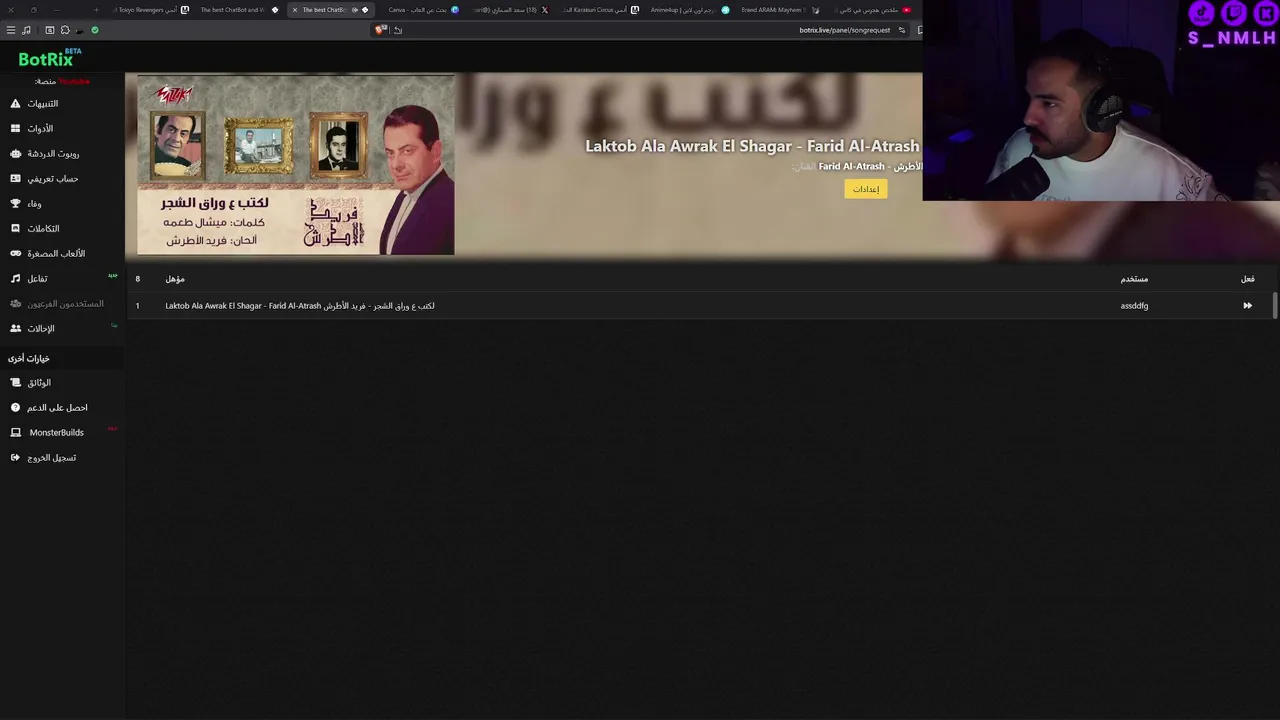Image resolution: width=1280 pixels, height=720 pixels.
Task: Click the BotRix BETA logo
Action: tap(49, 58)
